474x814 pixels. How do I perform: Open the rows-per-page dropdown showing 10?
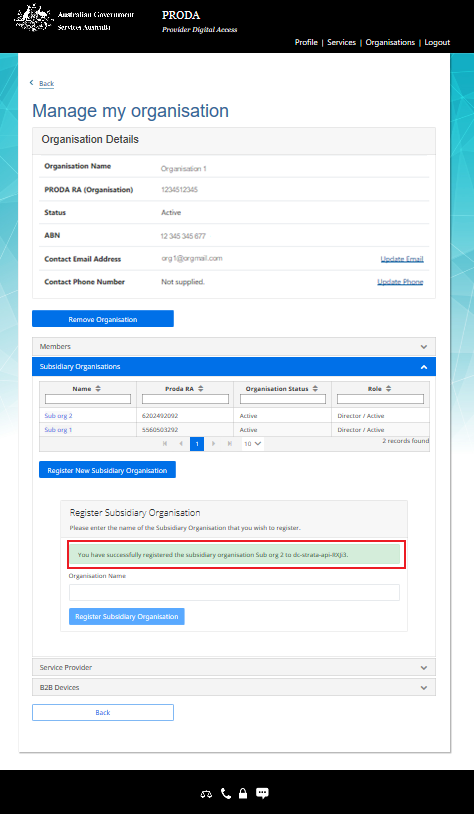pos(253,444)
